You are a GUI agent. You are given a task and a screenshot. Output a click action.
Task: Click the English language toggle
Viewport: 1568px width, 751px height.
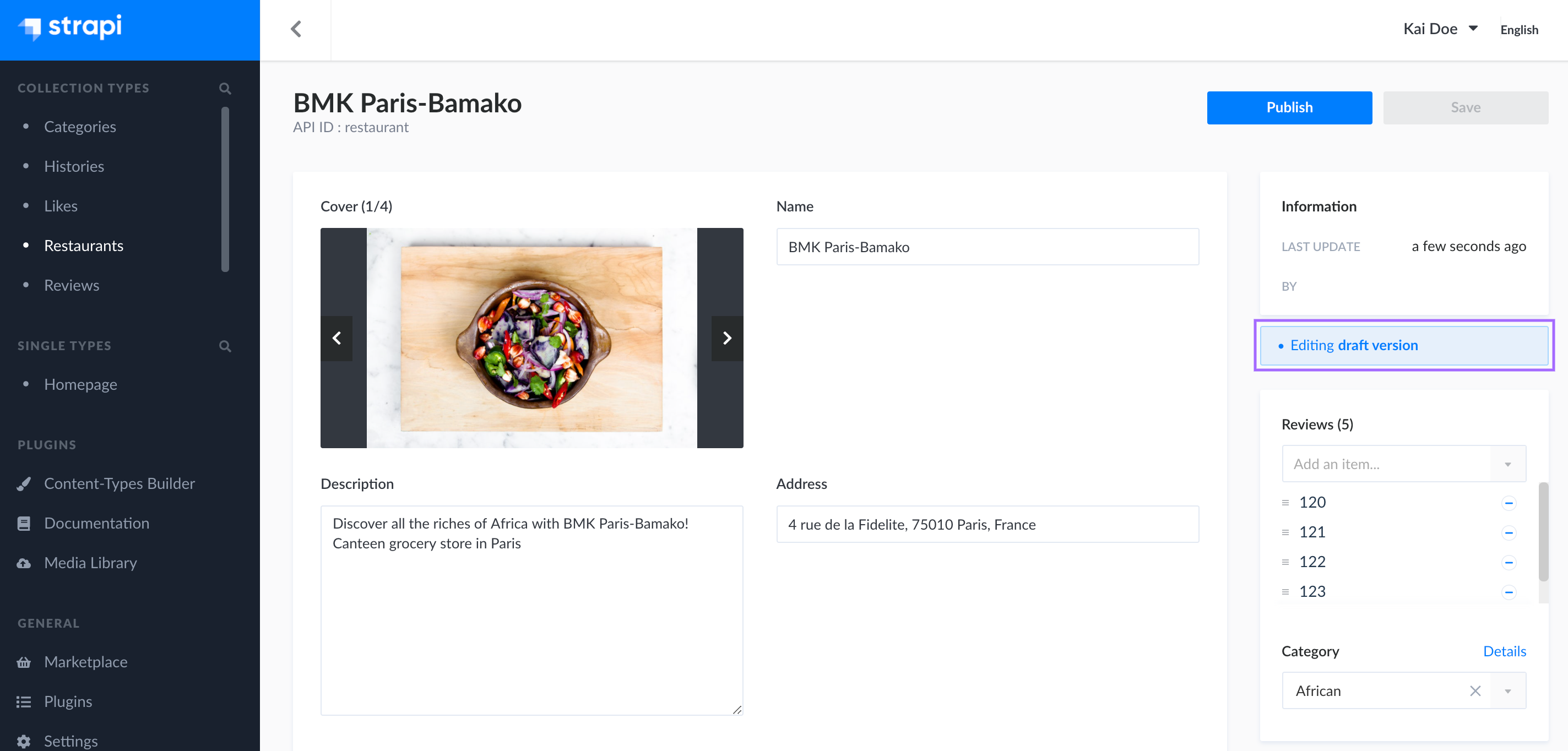click(x=1519, y=29)
